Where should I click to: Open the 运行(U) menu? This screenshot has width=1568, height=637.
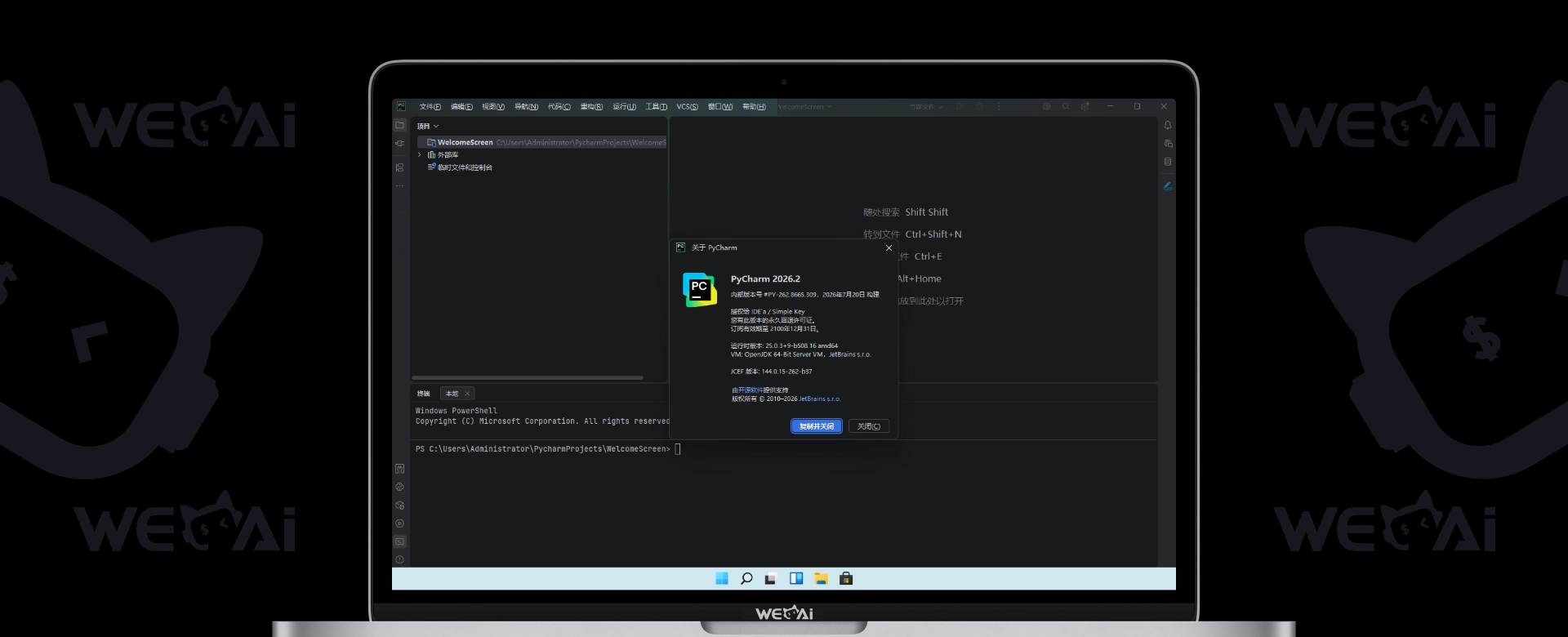coord(624,107)
